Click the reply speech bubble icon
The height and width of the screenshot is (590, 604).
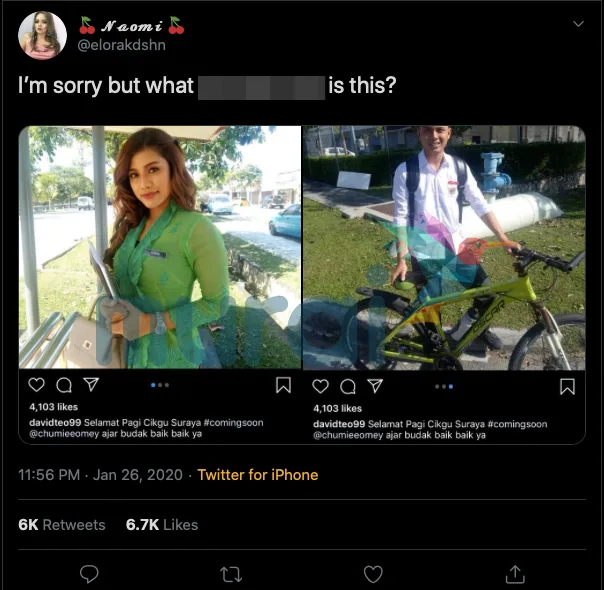point(89,573)
